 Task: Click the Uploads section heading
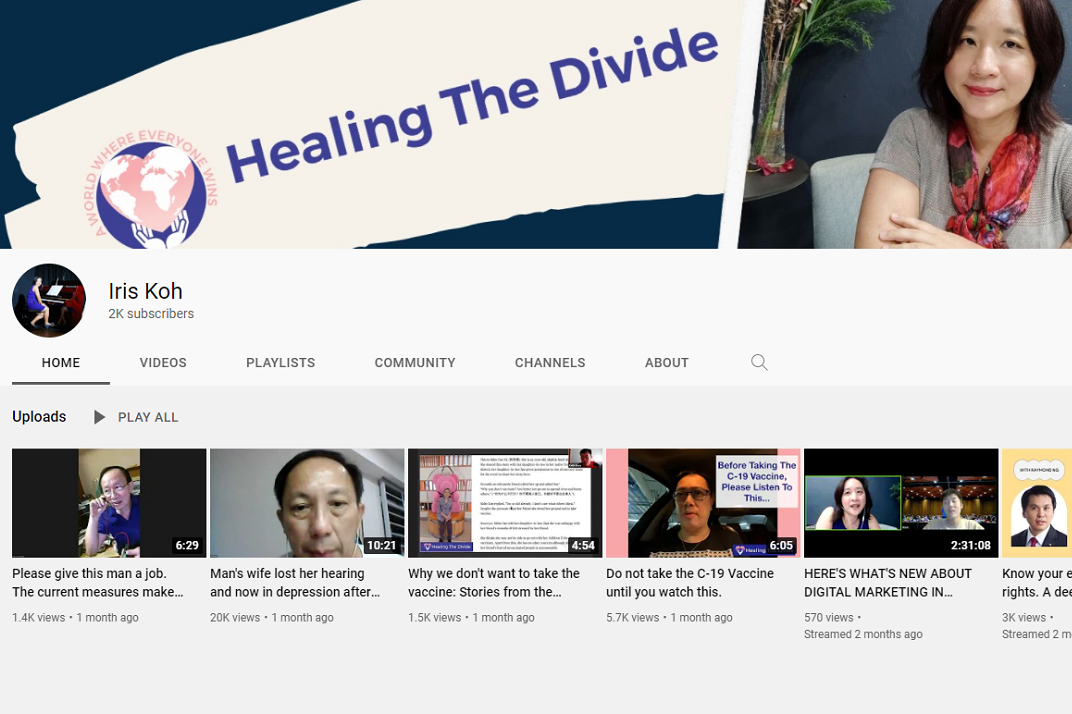pyautogui.click(x=39, y=417)
